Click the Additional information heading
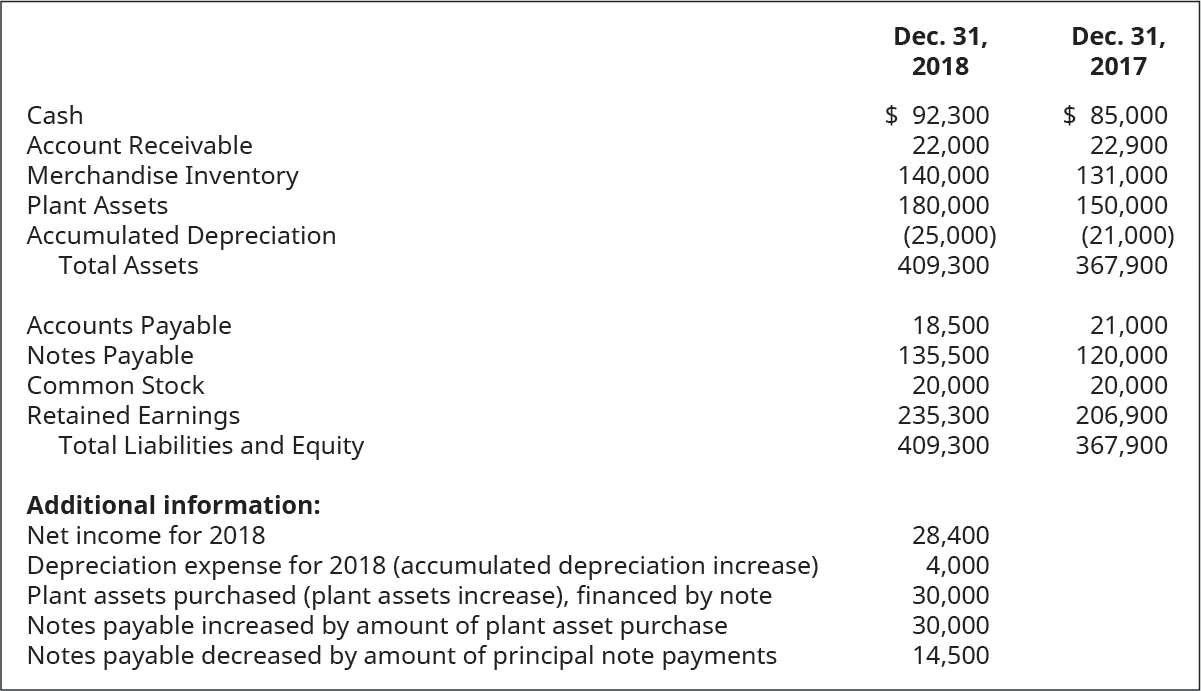 [173, 505]
